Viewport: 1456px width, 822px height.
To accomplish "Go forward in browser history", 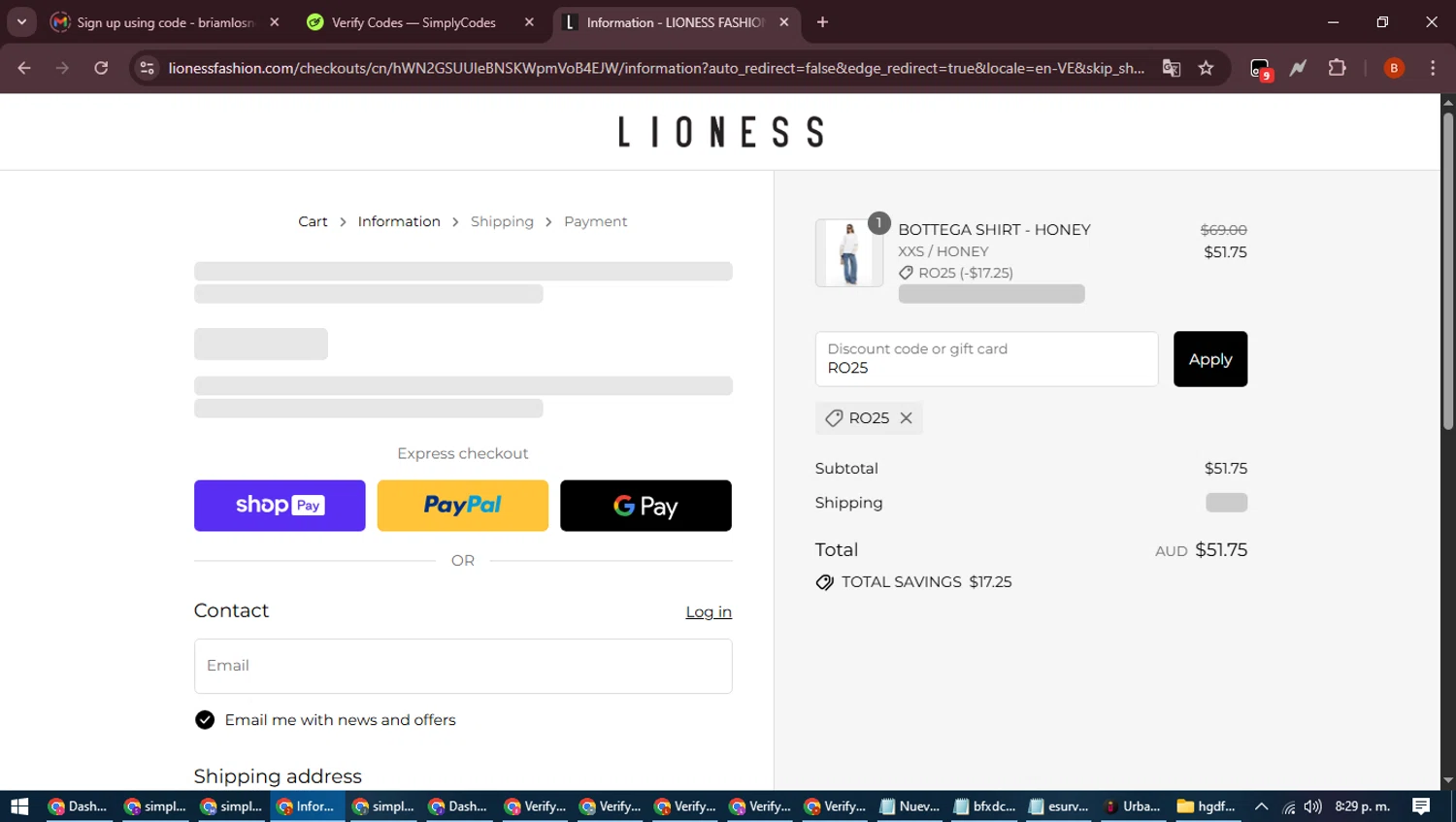I will [x=62, y=68].
